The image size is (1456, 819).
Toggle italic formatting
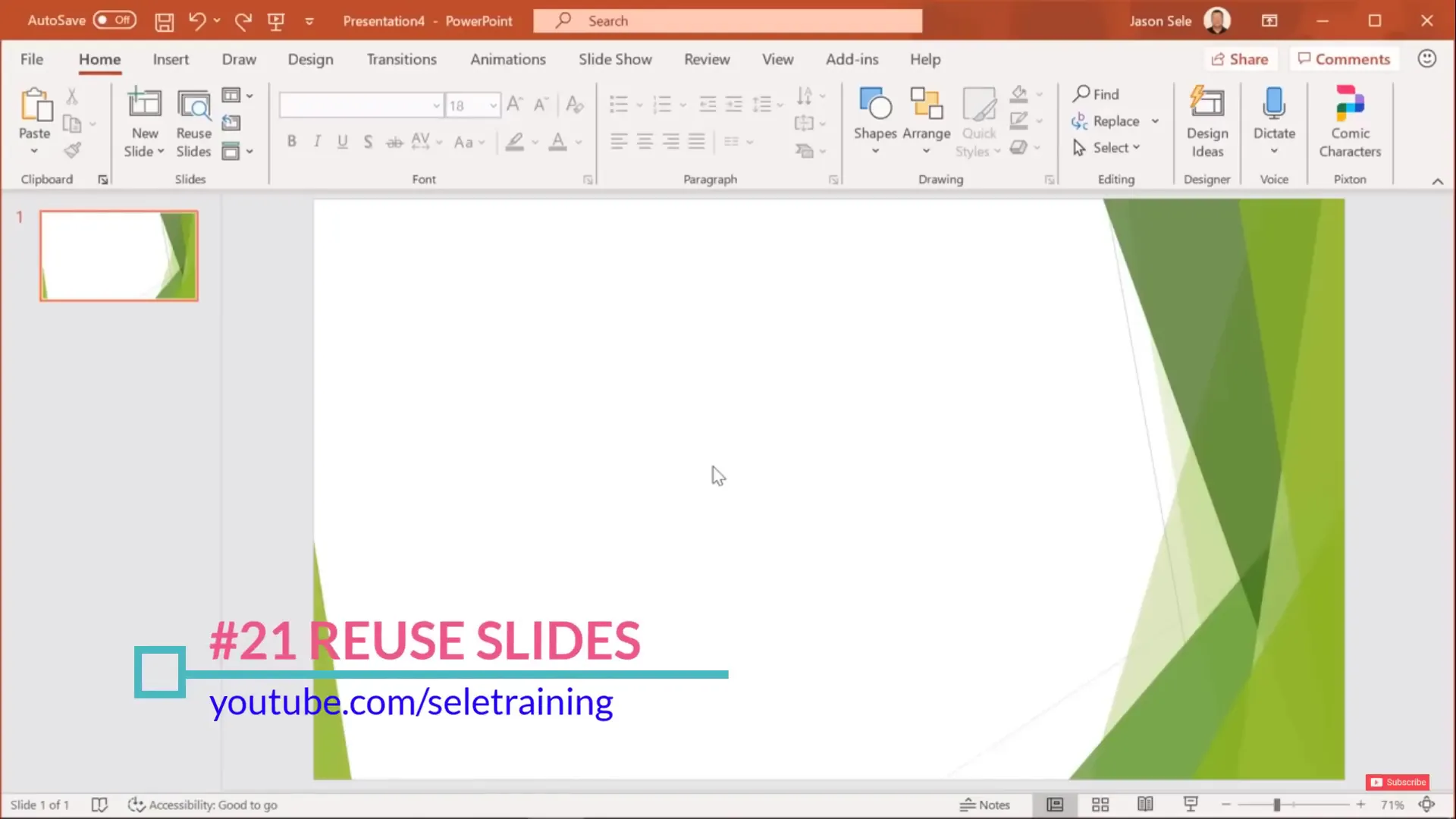(317, 141)
